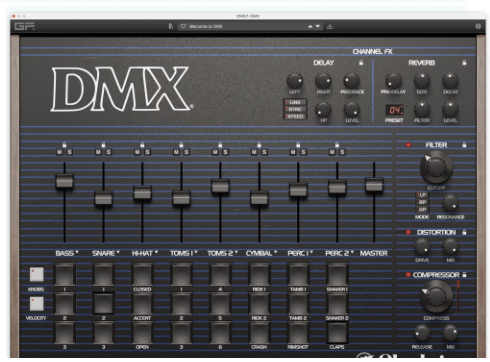Click the lock above the Perc 2 channel

337,145
